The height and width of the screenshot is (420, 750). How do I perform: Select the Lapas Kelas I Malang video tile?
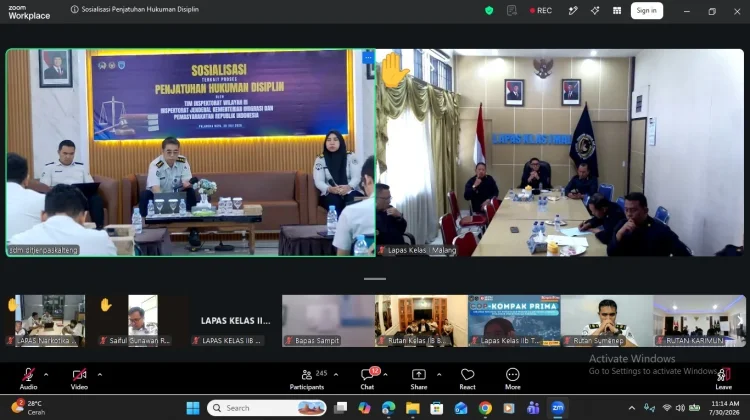pyautogui.click(x=560, y=153)
